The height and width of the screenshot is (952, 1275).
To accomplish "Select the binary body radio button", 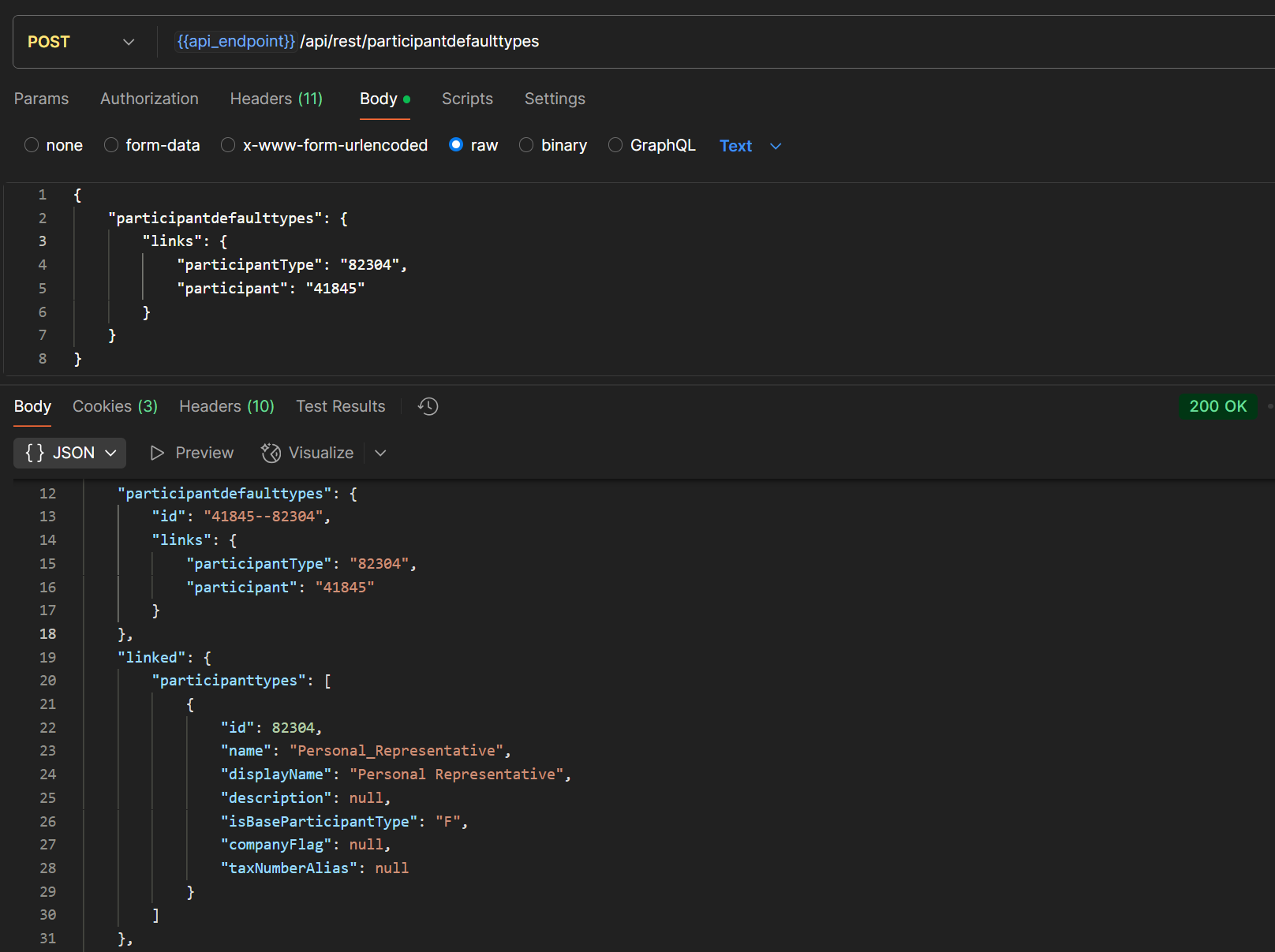I will (526, 145).
